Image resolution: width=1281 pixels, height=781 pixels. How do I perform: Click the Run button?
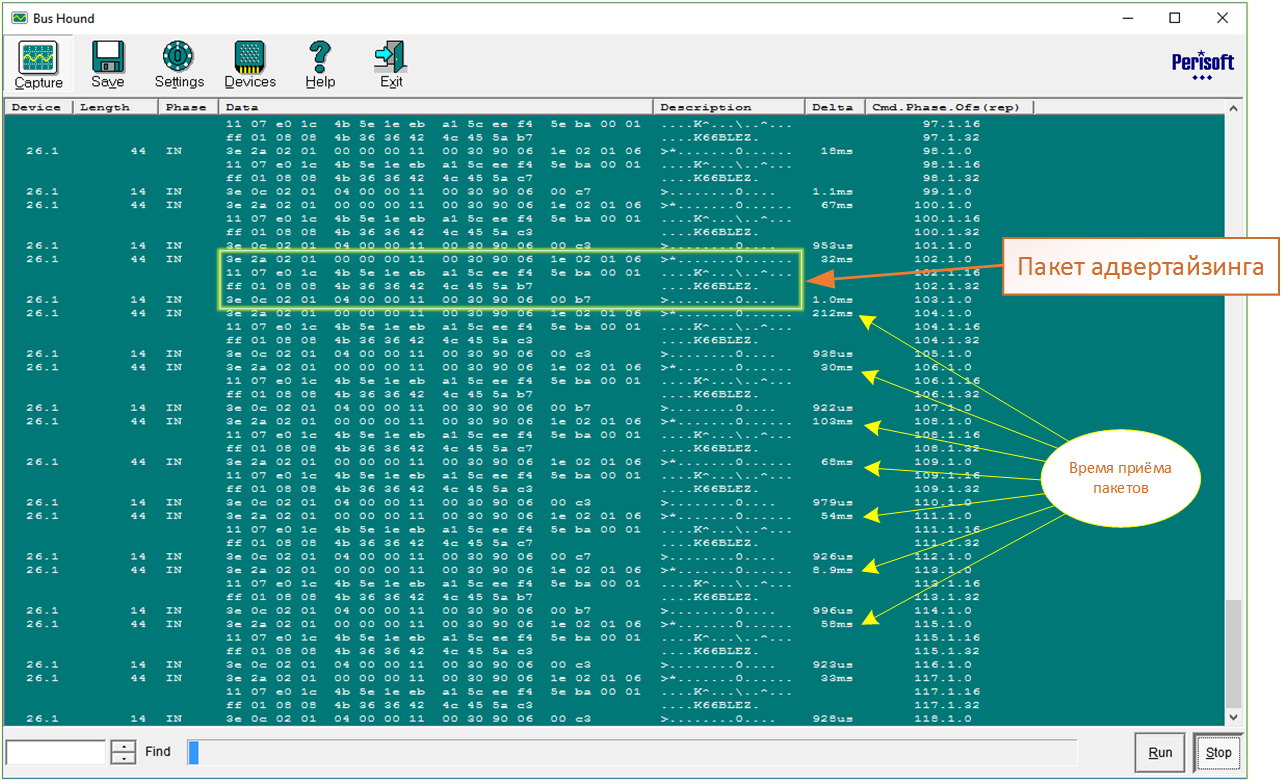pyautogui.click(x=1160, y=752)
